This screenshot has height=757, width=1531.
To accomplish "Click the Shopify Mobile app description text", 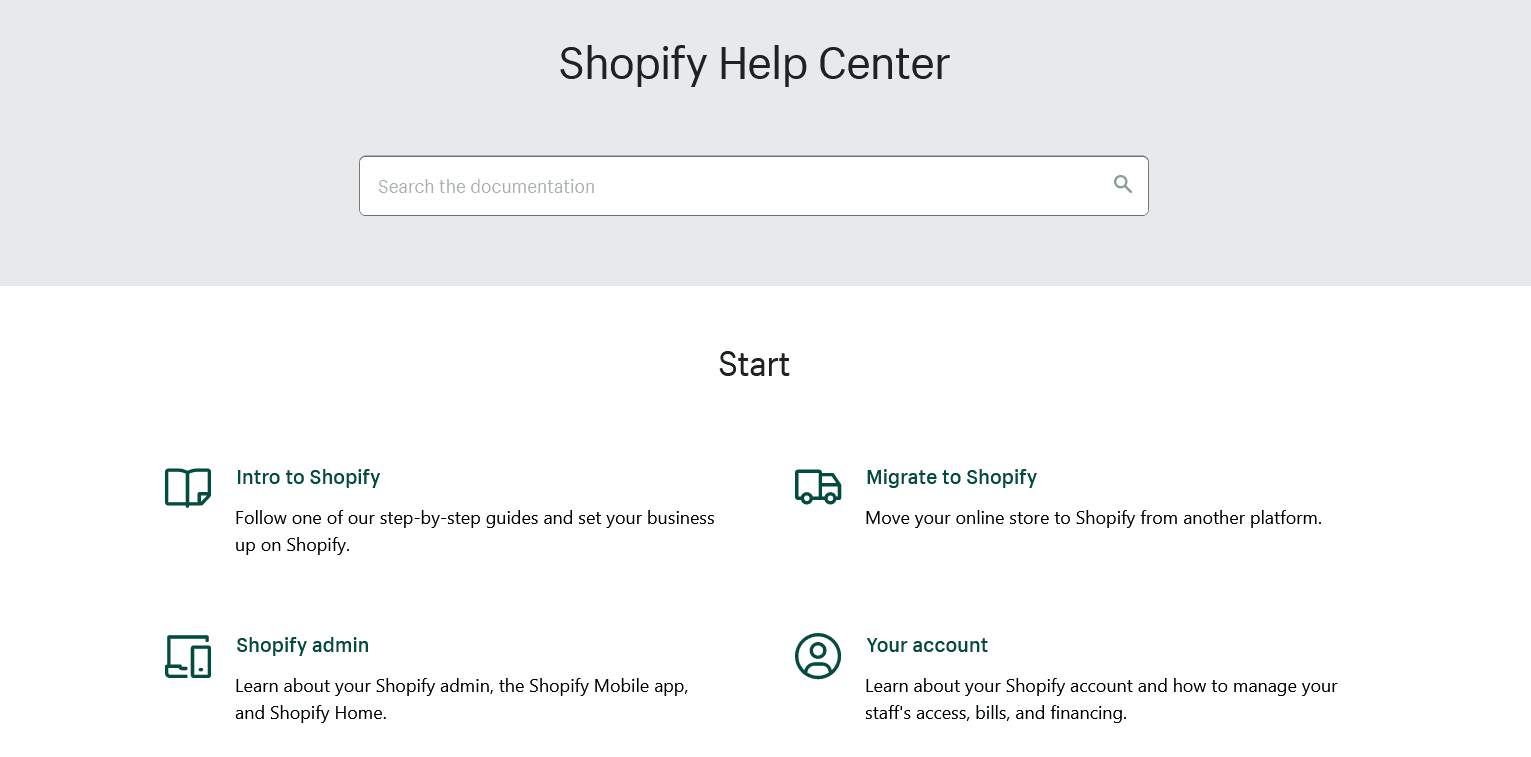I will (461, 686).
